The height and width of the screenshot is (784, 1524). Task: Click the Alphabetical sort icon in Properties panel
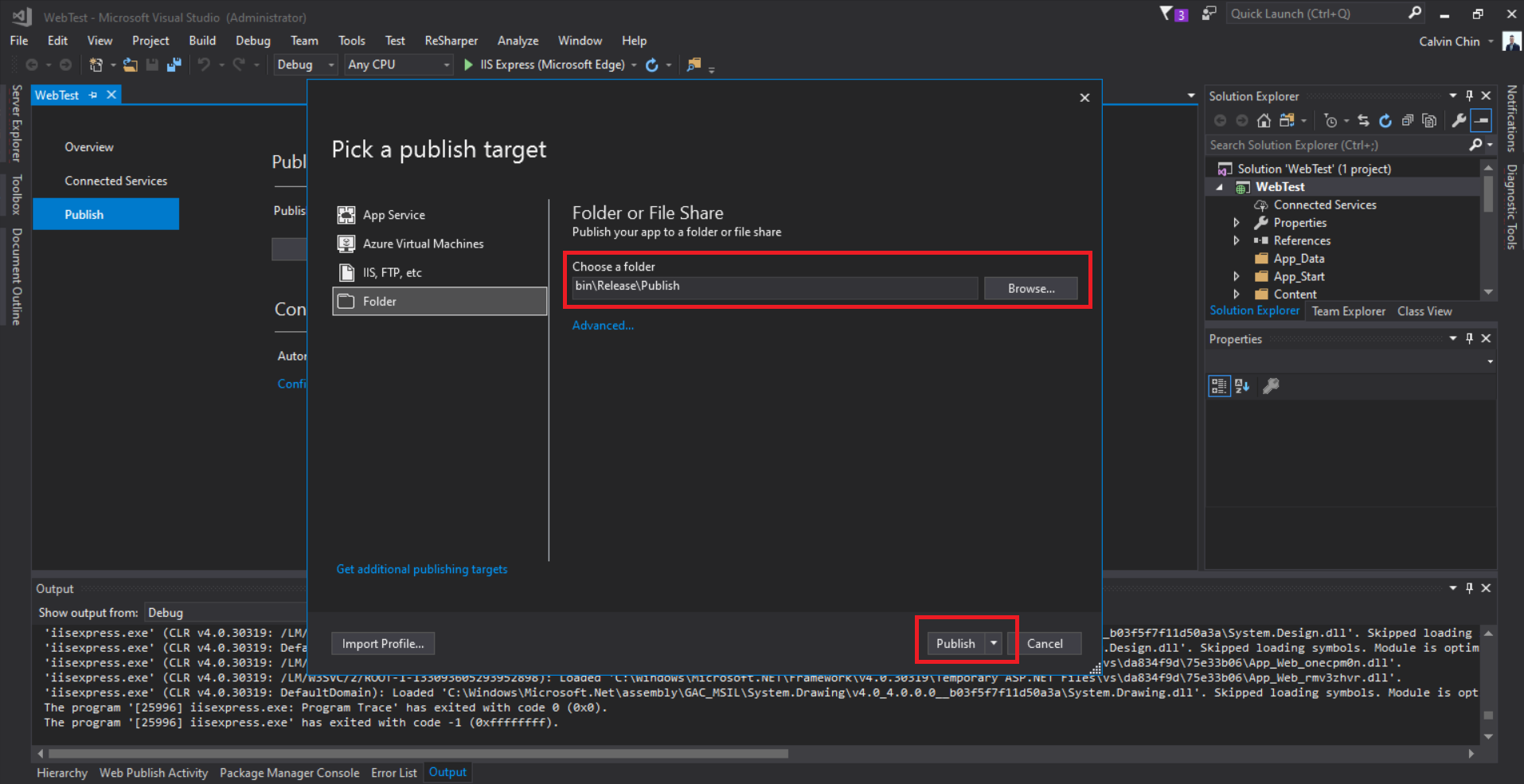click(x=1242, y=386)
